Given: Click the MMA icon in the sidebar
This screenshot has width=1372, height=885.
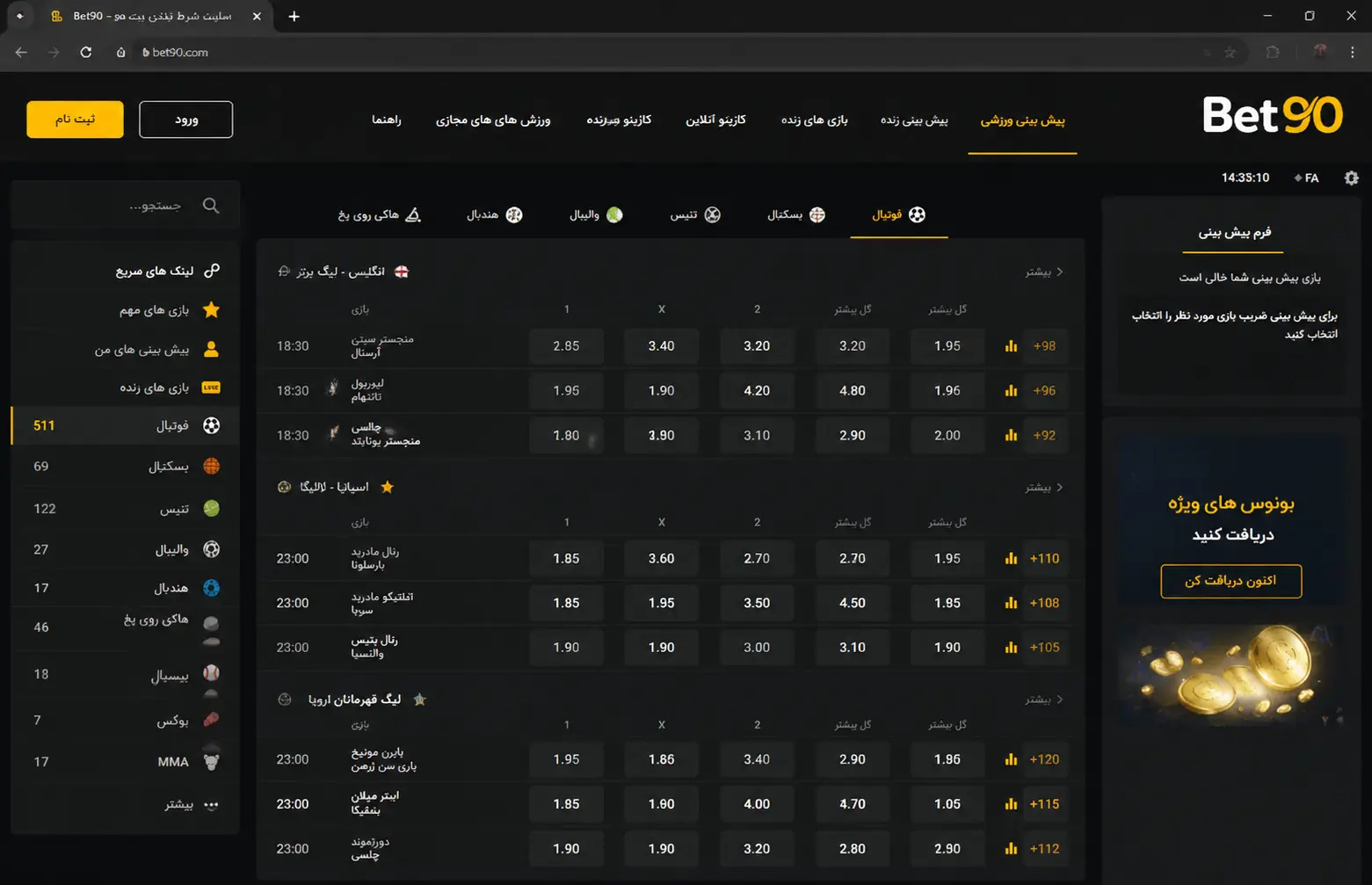Looking at the screenshot, I should tap(211, 761).
